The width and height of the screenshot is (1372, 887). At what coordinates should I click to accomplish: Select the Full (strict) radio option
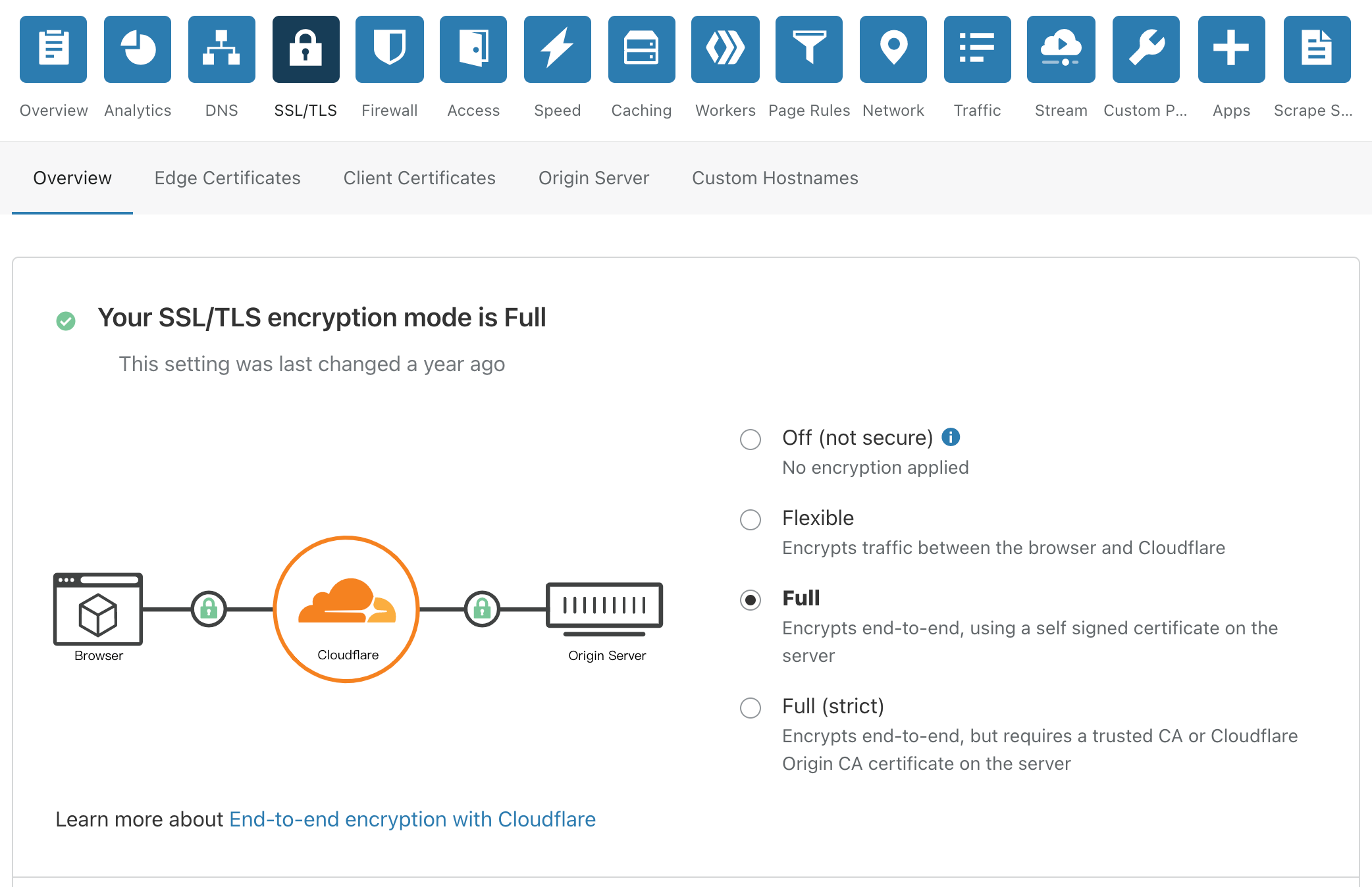(x=751, y=708)
